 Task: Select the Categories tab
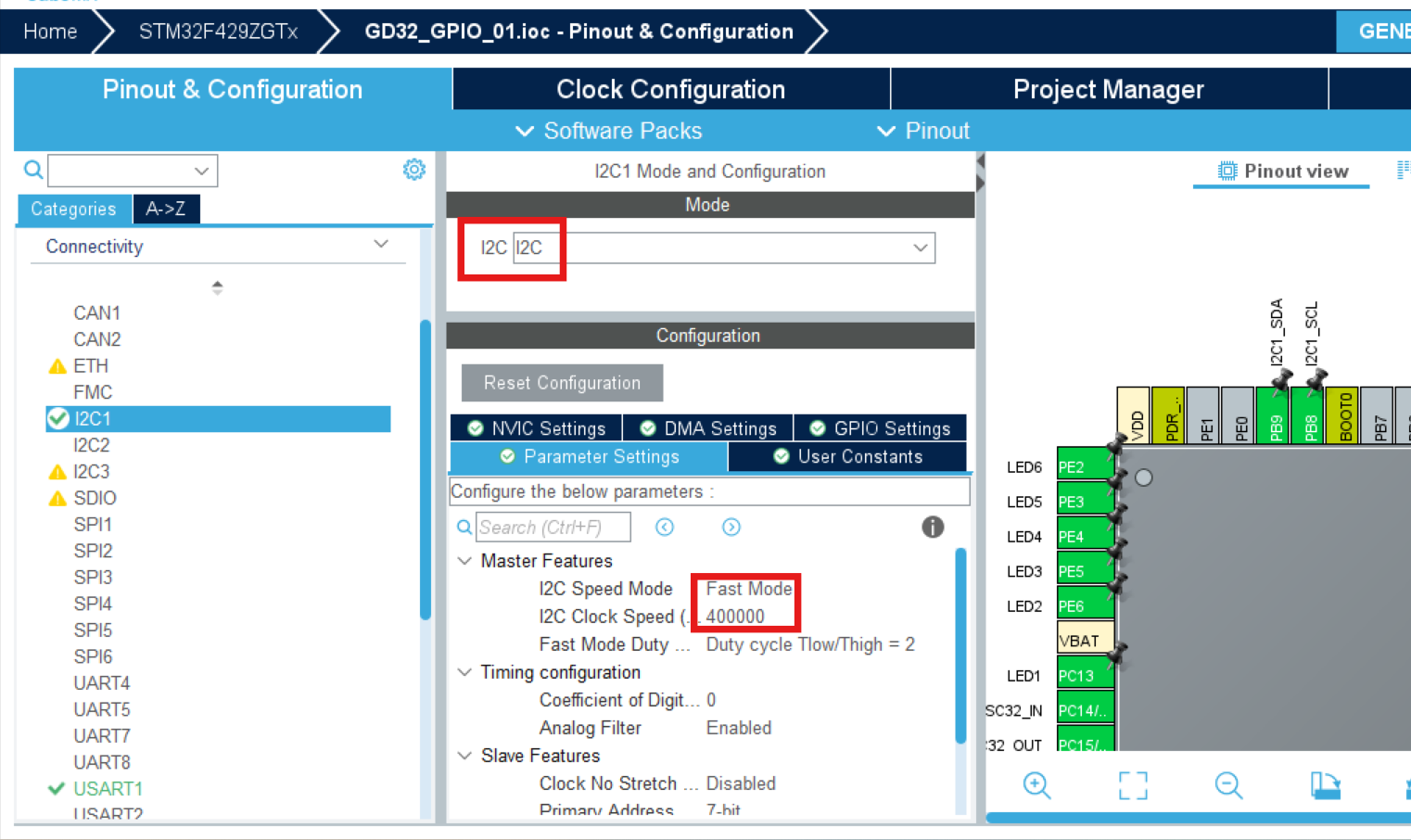pos(74,209)
